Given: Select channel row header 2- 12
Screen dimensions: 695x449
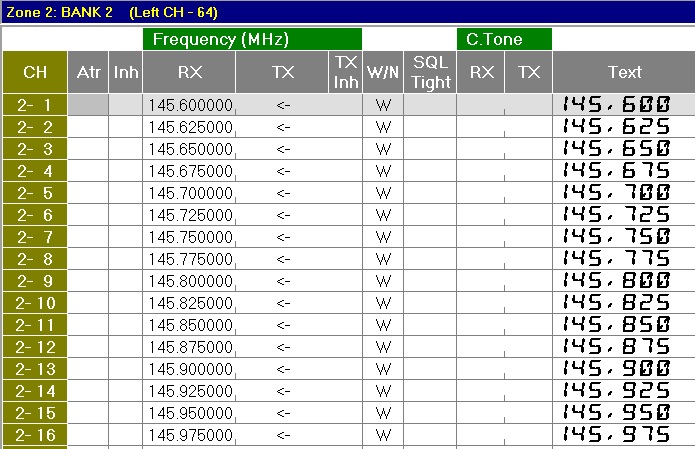Looking at the screenshot, I should (35, 347).
